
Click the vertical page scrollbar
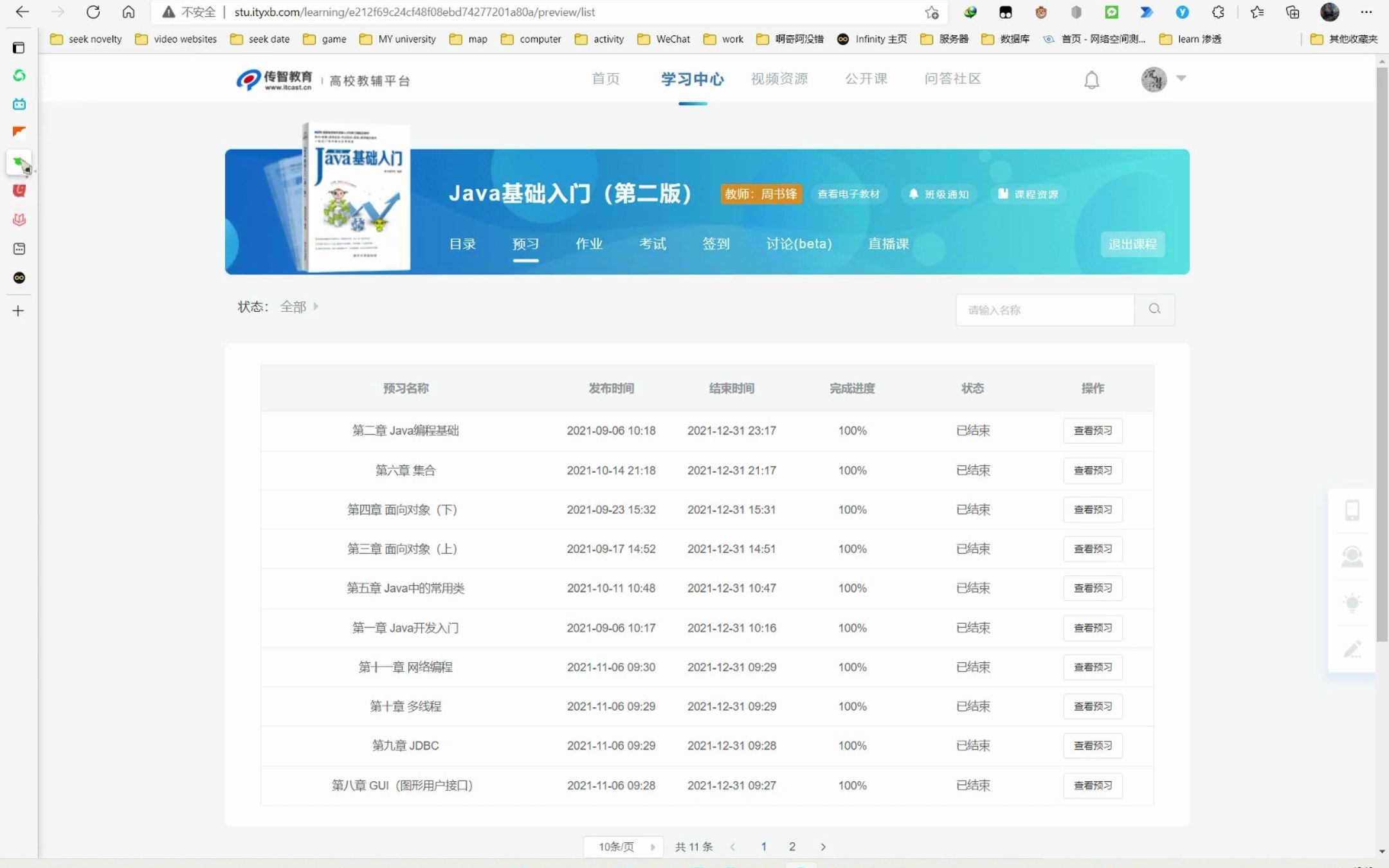(1382, 354)
